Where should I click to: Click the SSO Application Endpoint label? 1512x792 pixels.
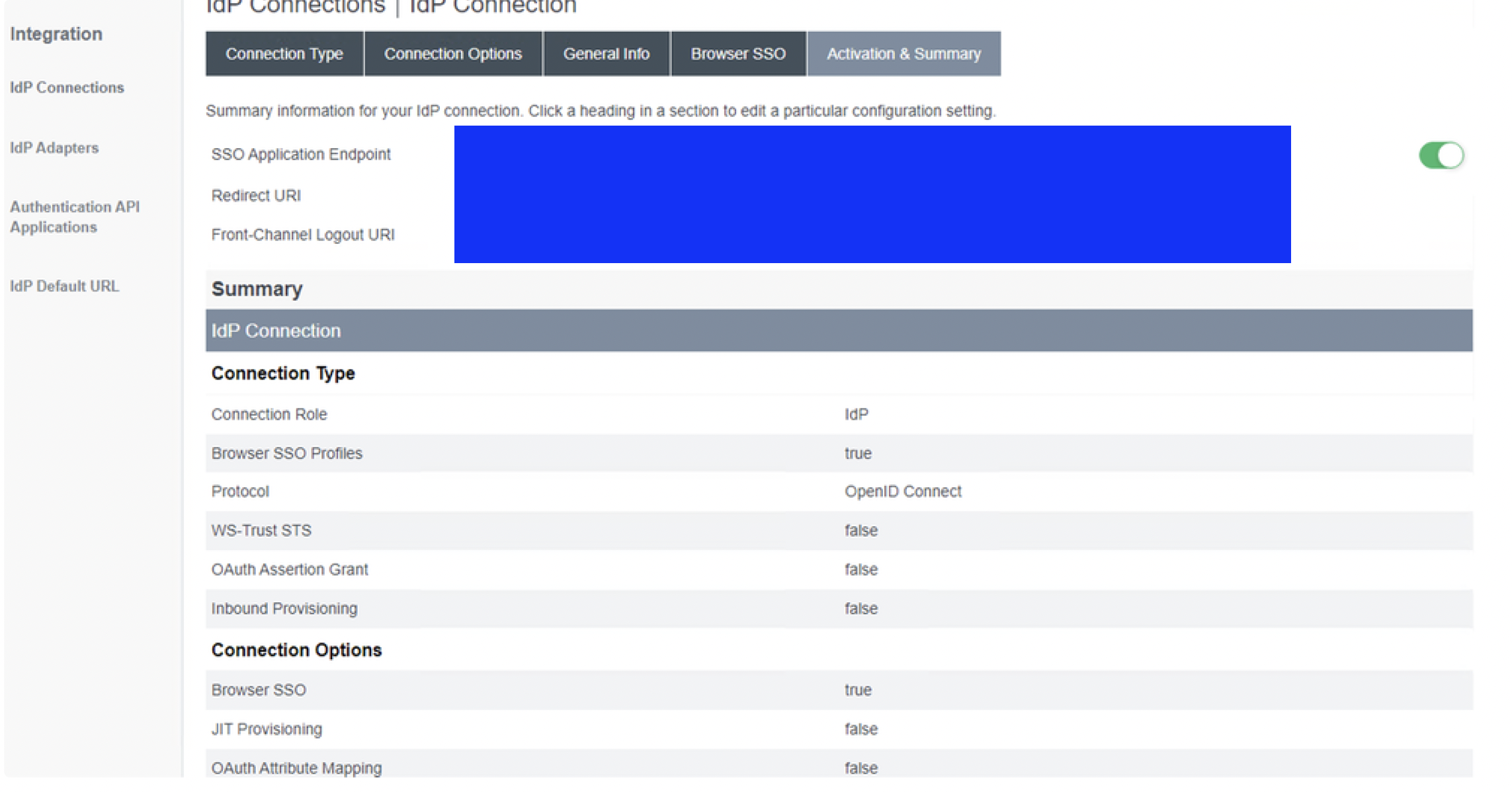point(301,154)
